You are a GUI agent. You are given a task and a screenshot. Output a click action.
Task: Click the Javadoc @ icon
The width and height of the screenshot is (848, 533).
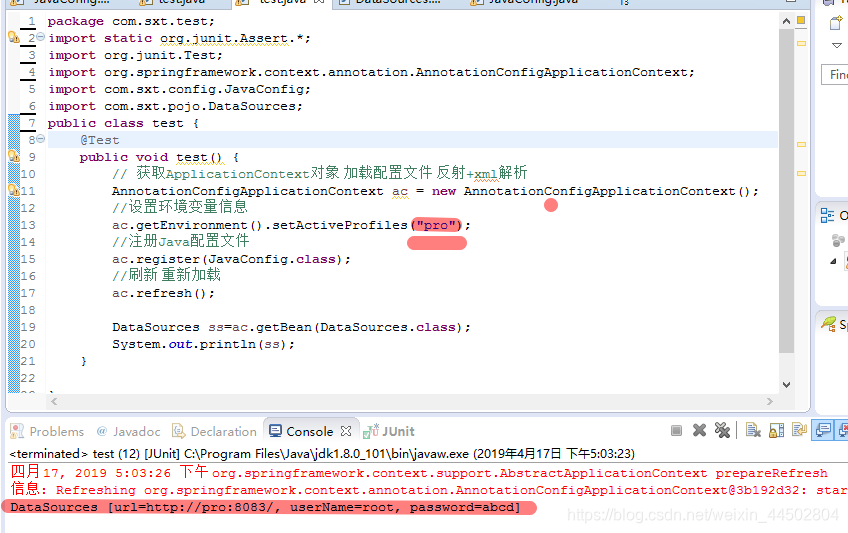102,431
